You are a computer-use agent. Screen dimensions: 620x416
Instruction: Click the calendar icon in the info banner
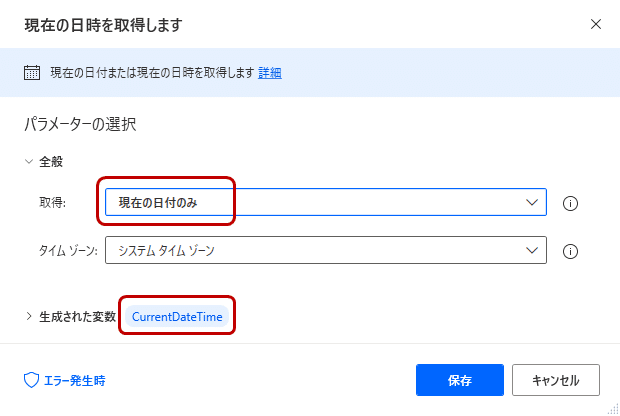pyautogui.click(x=31, y=72)
